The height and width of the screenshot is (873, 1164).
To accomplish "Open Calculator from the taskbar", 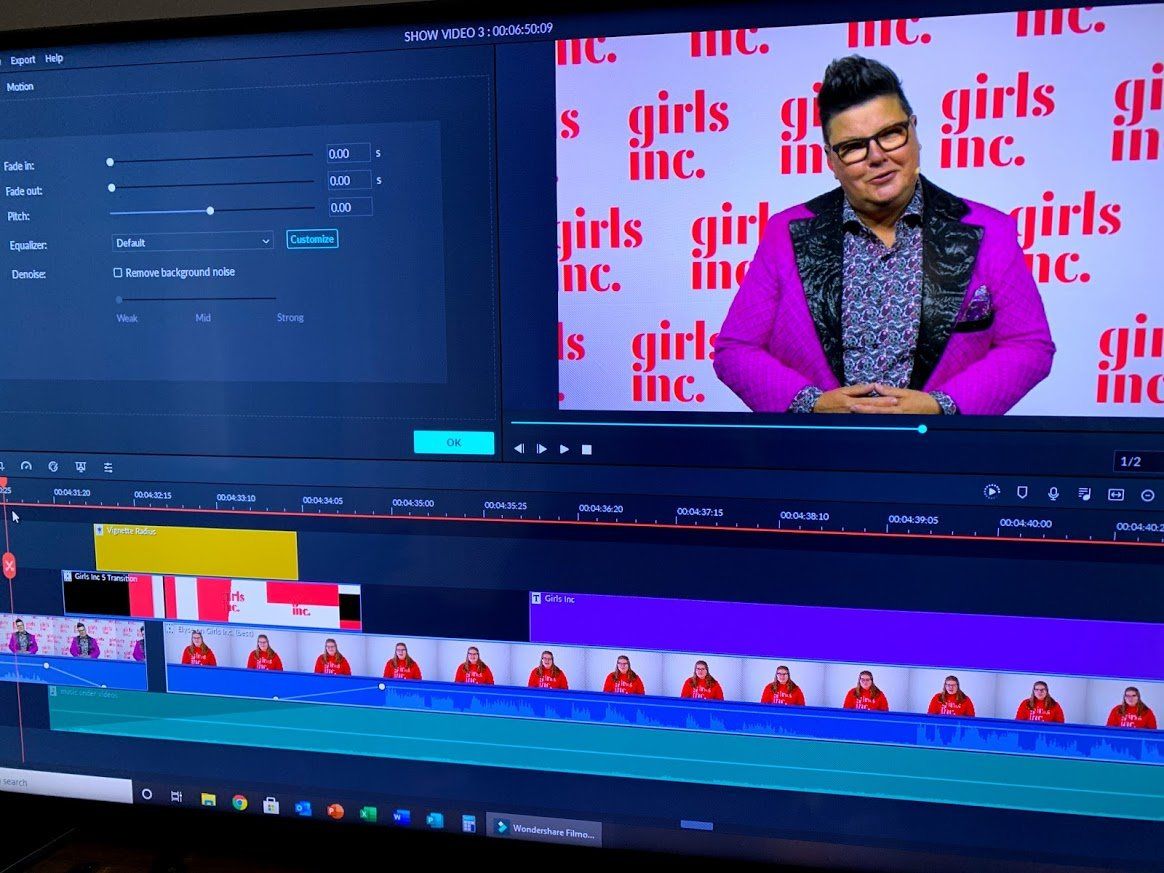I will 468,823.
